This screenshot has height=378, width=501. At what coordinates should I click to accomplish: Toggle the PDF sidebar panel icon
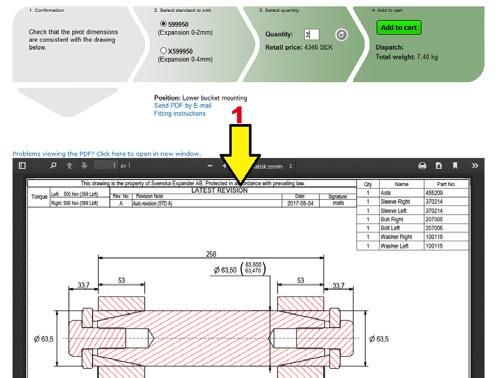[22, 165]
